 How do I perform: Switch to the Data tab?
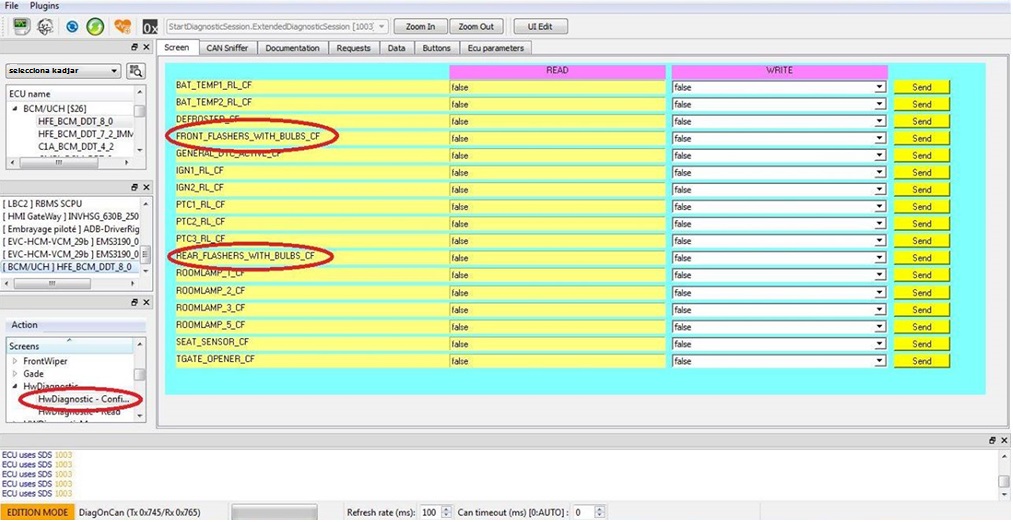click(x=397, y=48)
